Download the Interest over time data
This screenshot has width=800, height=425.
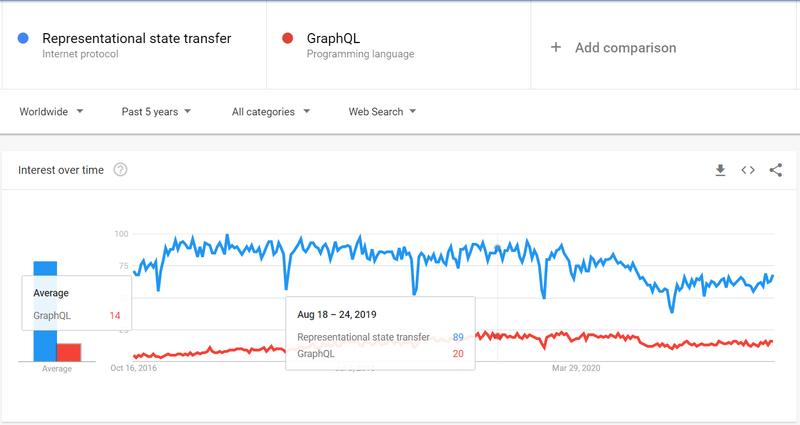[x=720, y=170]
